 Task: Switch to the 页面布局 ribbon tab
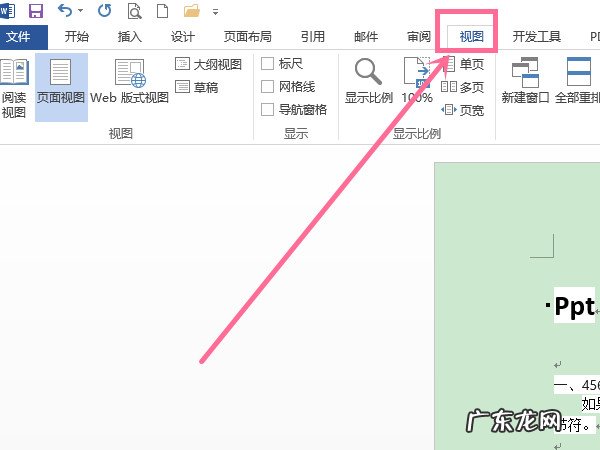246,37
